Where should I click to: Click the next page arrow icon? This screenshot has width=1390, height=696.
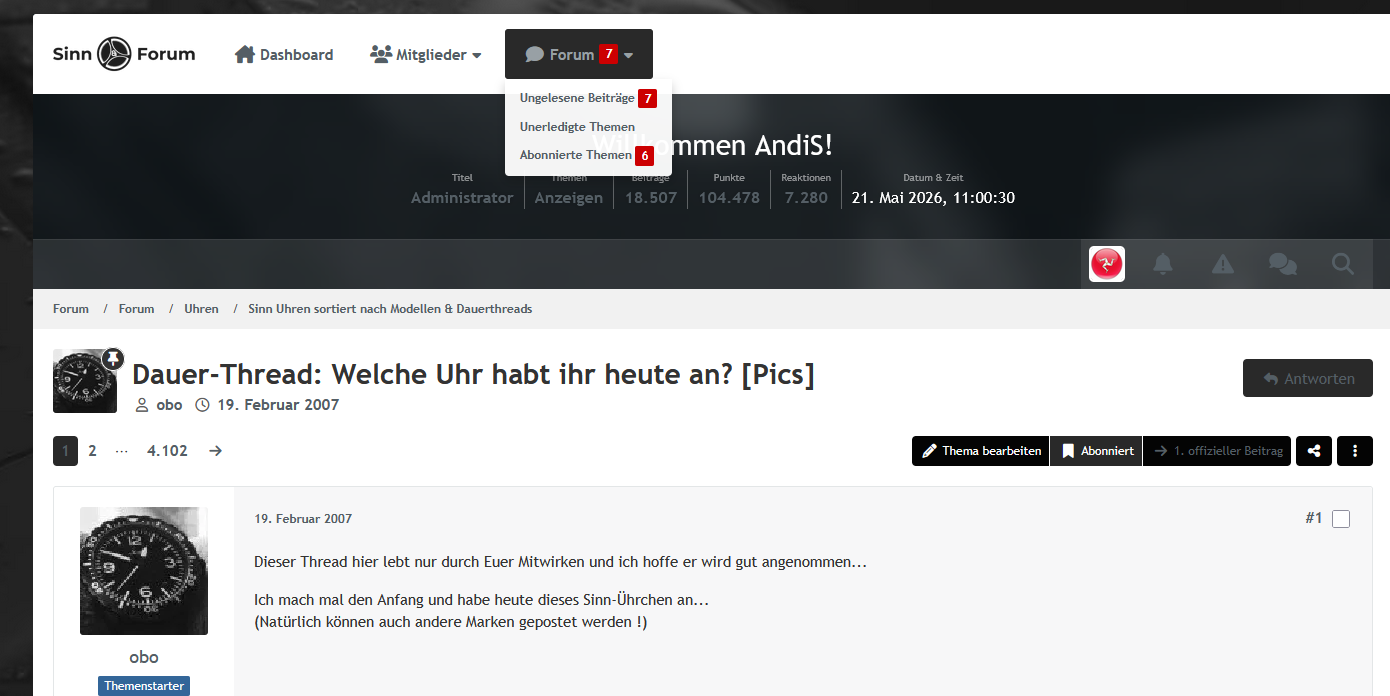215,451
